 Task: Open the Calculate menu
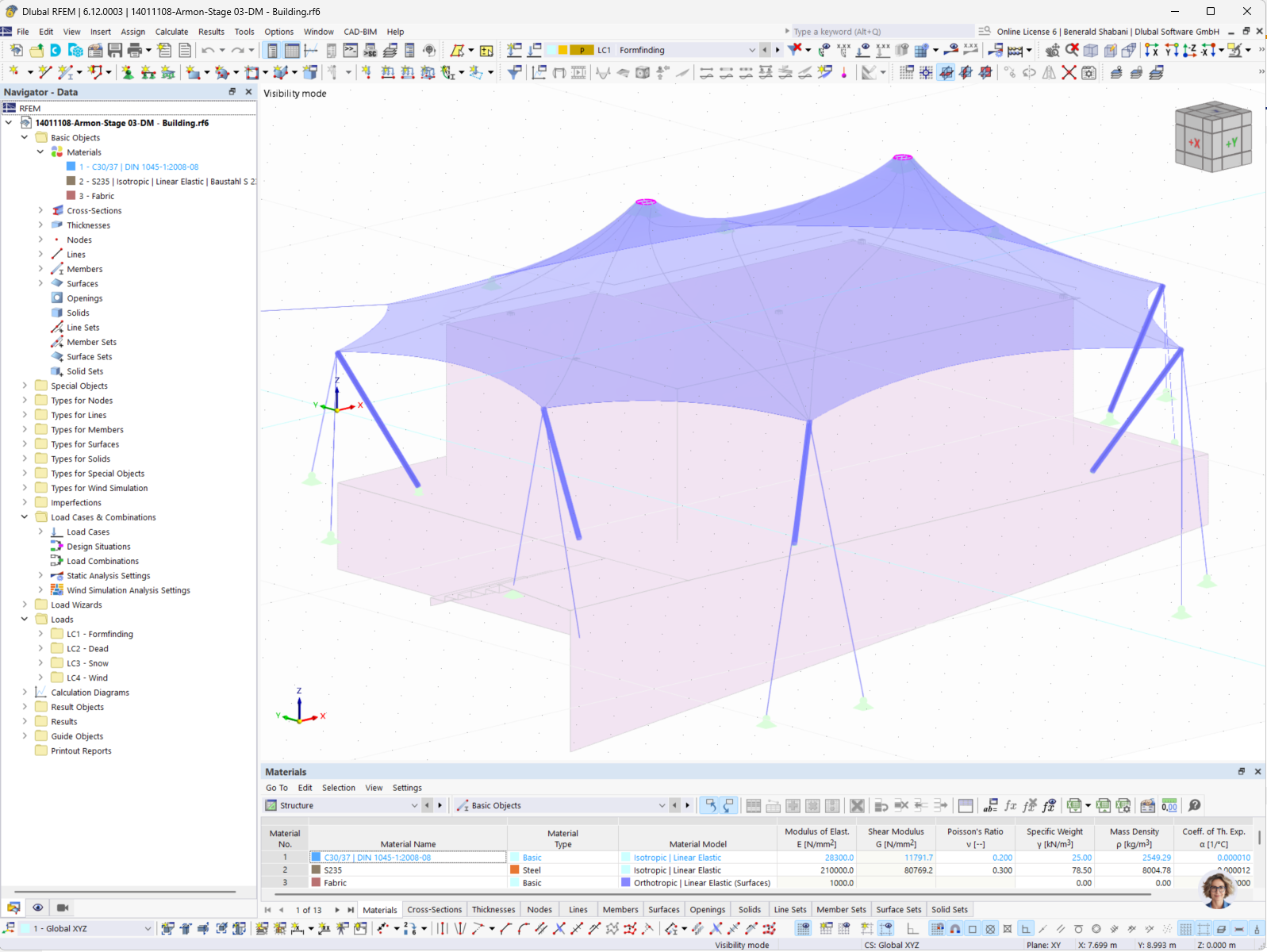click(x=171, y=32)
